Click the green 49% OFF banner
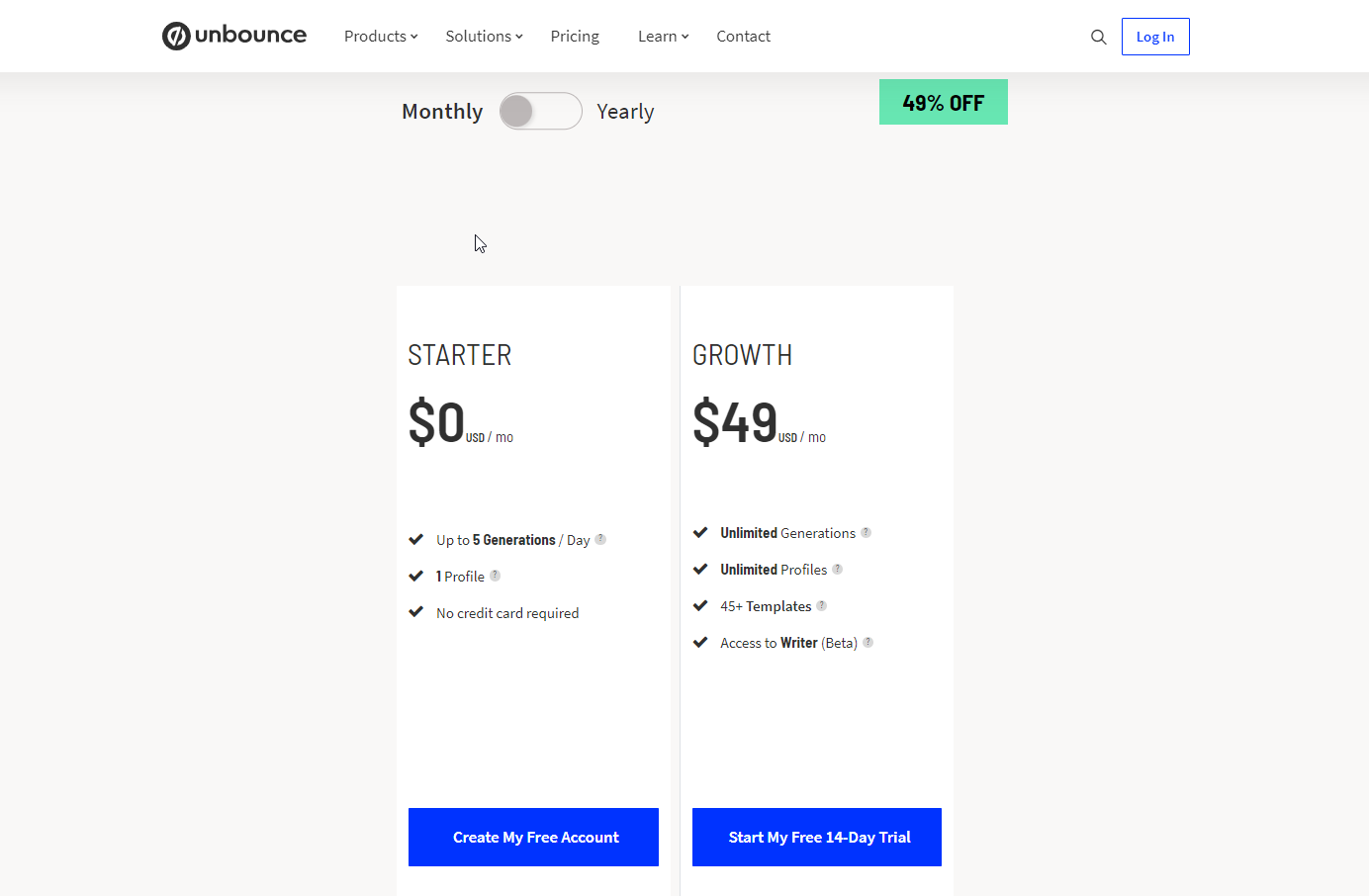1369x896 pixels. point(943,102)
